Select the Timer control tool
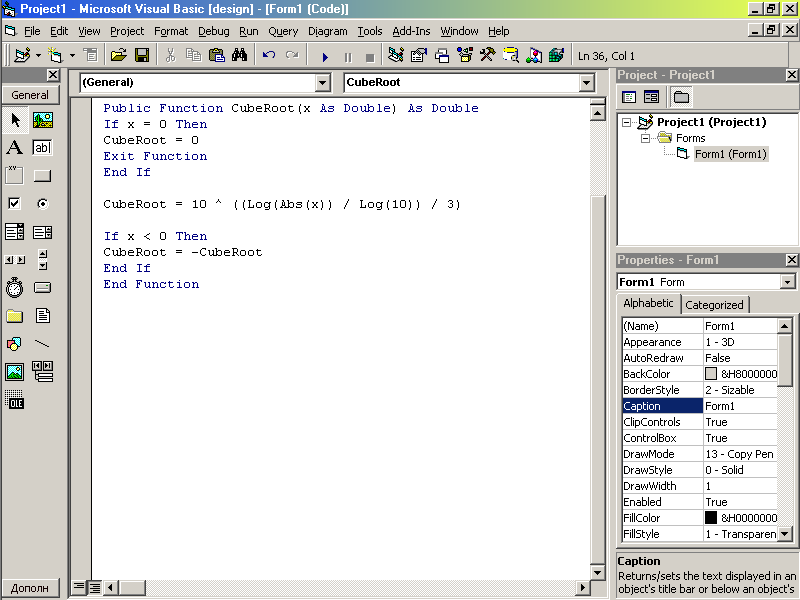800x600 pixels. (x=14, y=288)
